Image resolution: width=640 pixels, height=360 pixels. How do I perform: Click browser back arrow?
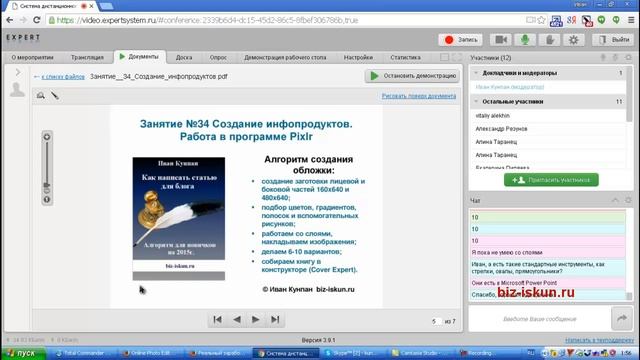pos(10,20)
